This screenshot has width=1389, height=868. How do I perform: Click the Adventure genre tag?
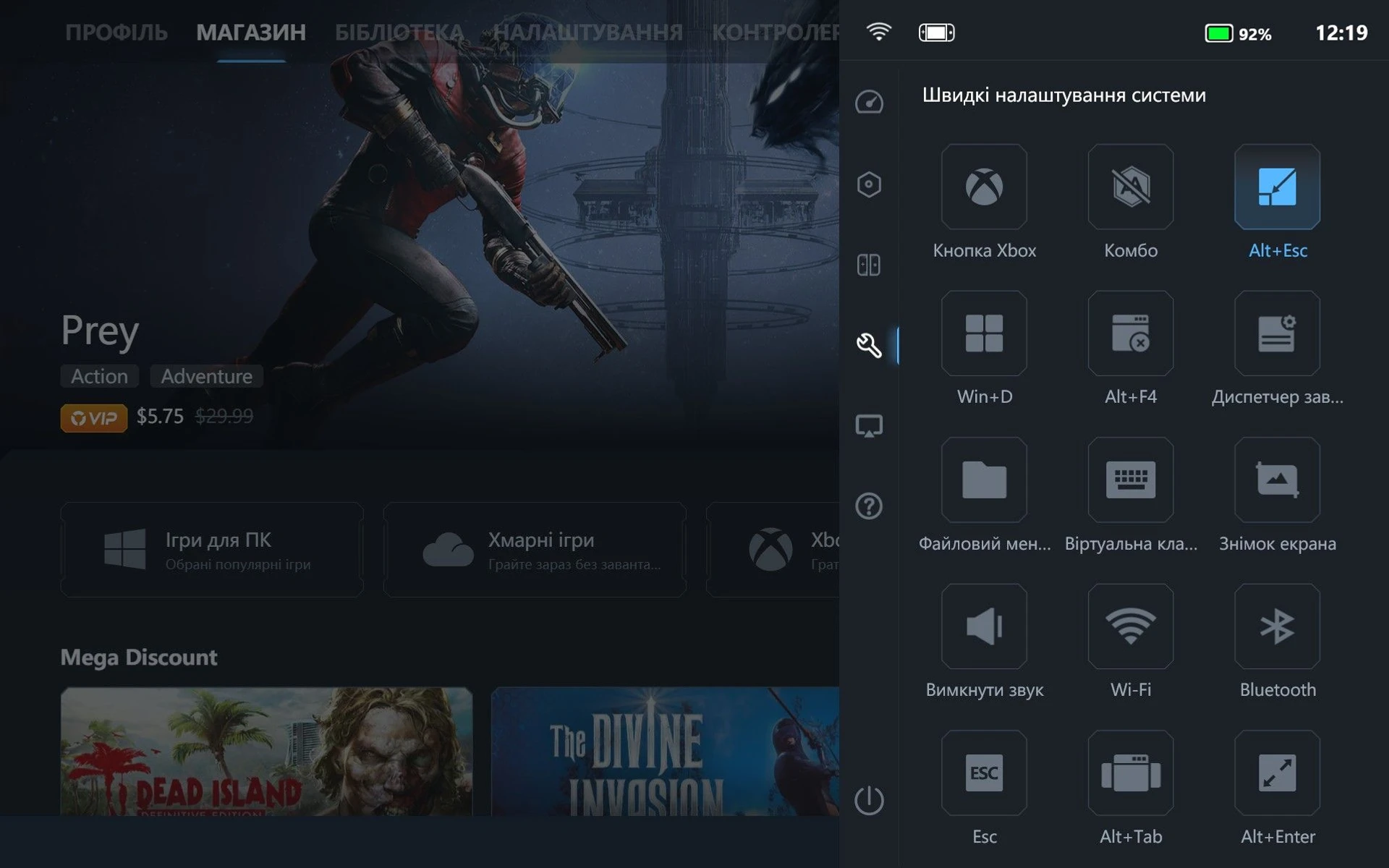tap(206, 376)
